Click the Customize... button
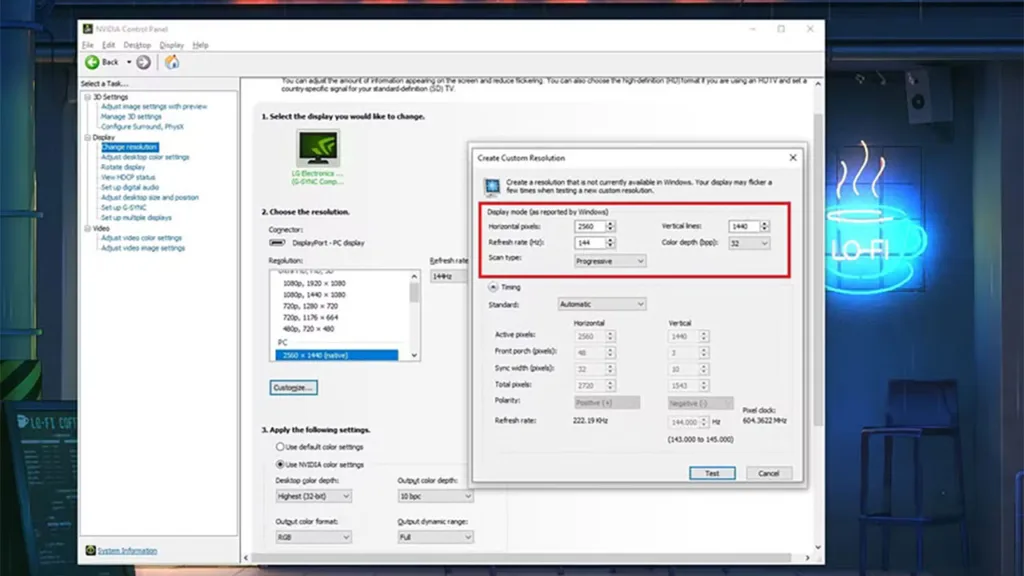 293,387
